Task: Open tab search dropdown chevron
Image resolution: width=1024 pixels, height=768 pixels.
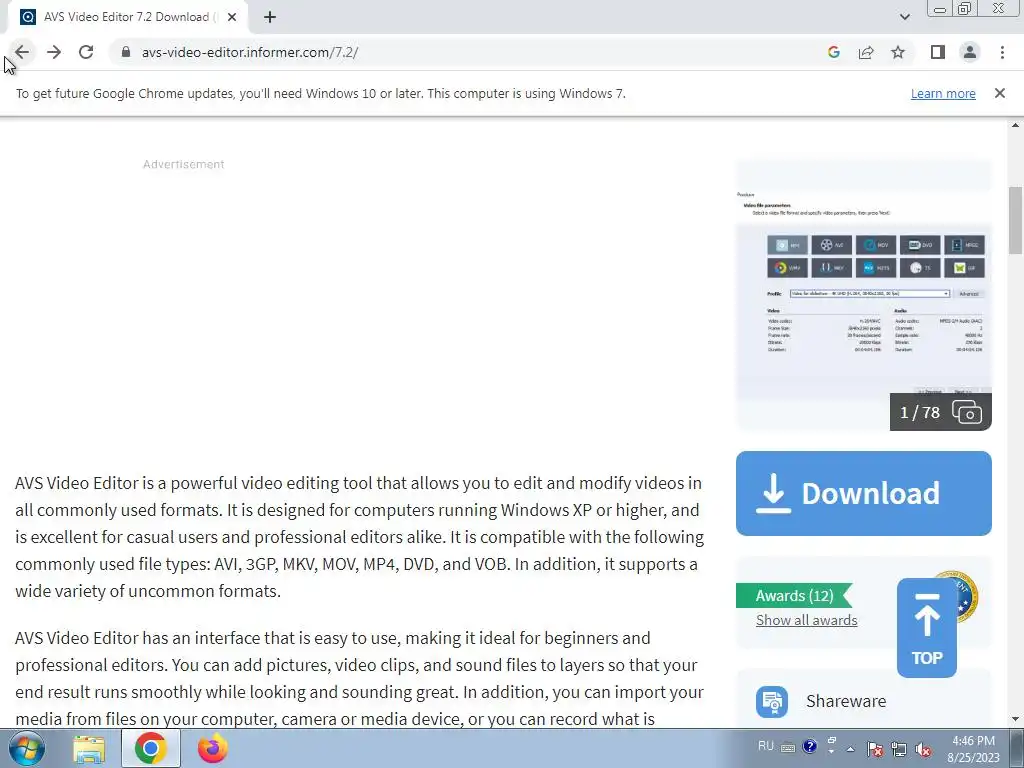Action: pyautogui.click(x=904, y=17)
